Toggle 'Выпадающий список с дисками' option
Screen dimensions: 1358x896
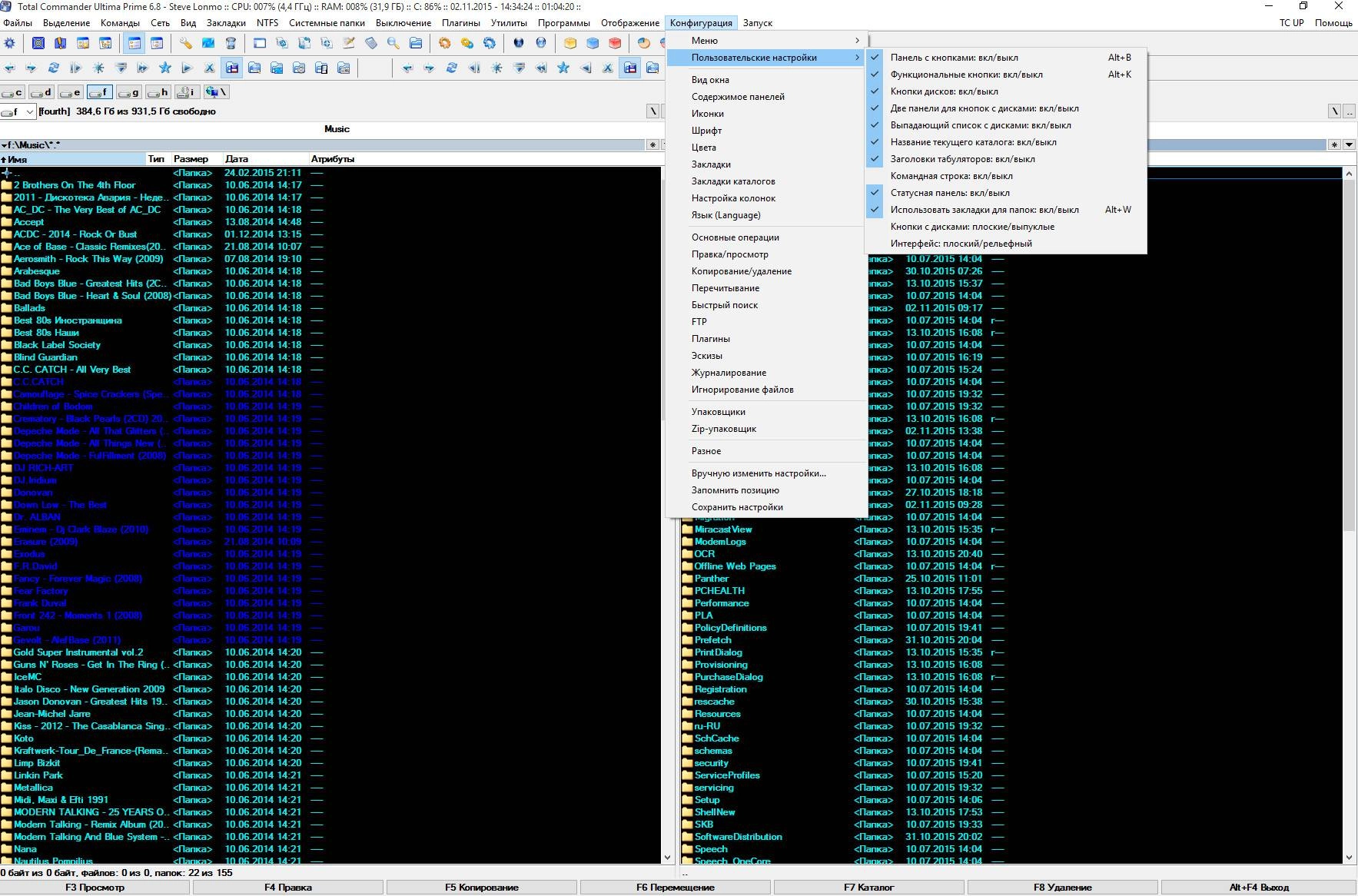click(x=1005, y=125)
